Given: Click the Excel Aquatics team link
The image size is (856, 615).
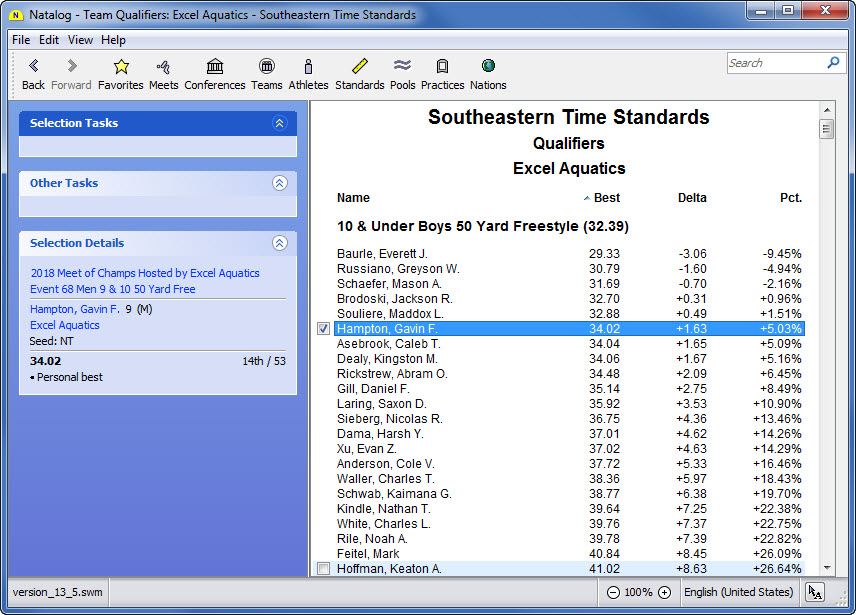Looking at the screenshot, I should (x=65, y=325).
